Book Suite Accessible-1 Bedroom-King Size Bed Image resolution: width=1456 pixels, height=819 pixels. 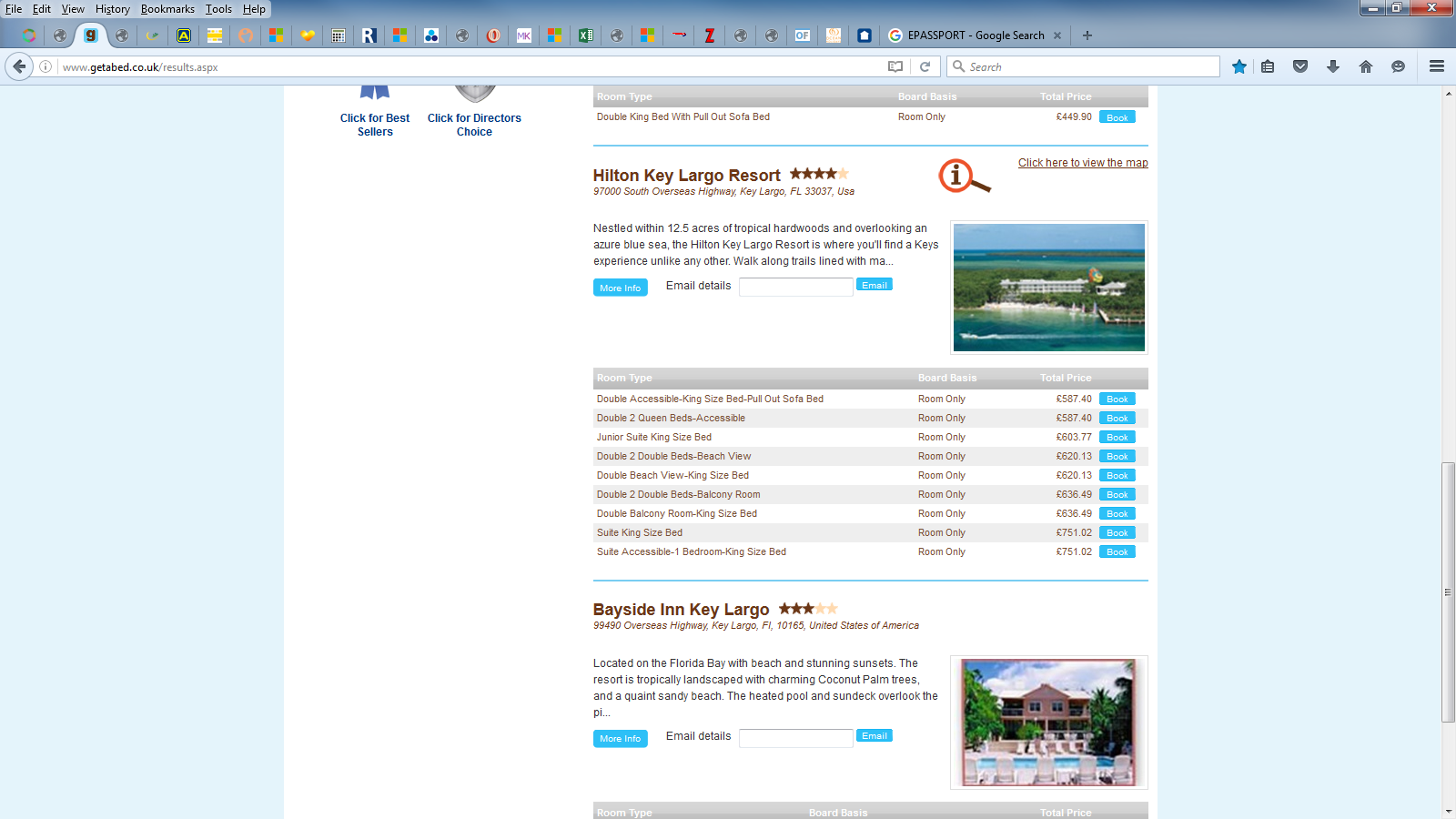[1117, 551]
